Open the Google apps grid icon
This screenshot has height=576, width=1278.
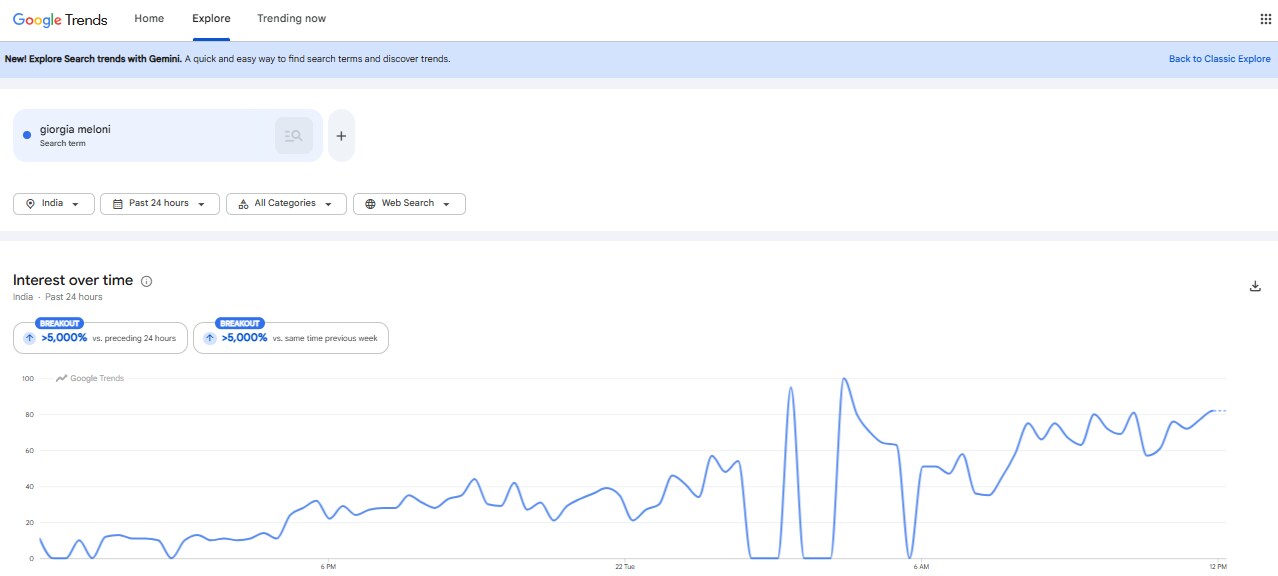click(1265, 19)
